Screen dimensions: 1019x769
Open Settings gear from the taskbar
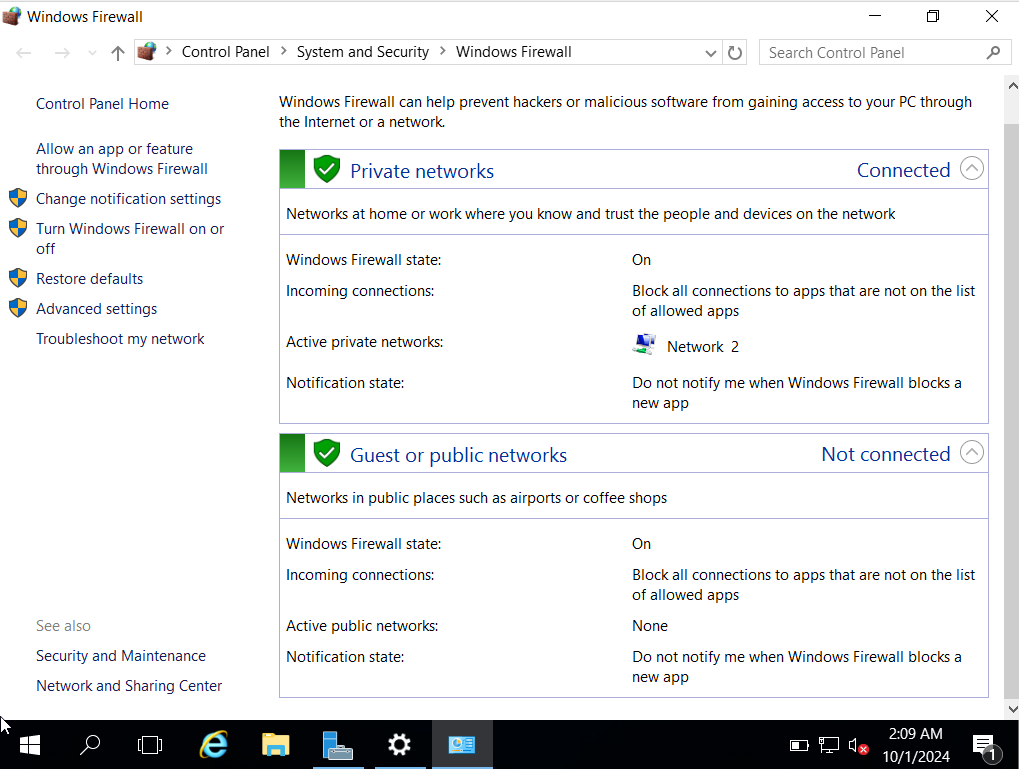pos(399,745)
